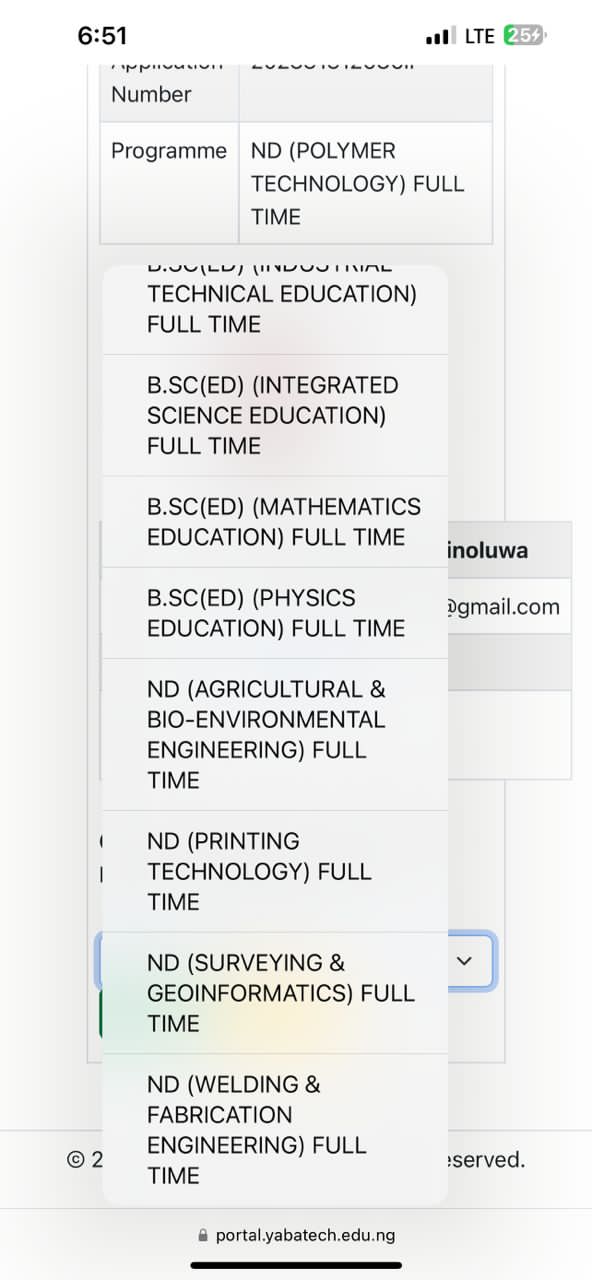
Task: Choose B.SC(ED) Mathematics Education Full Time
Action: 275,522
